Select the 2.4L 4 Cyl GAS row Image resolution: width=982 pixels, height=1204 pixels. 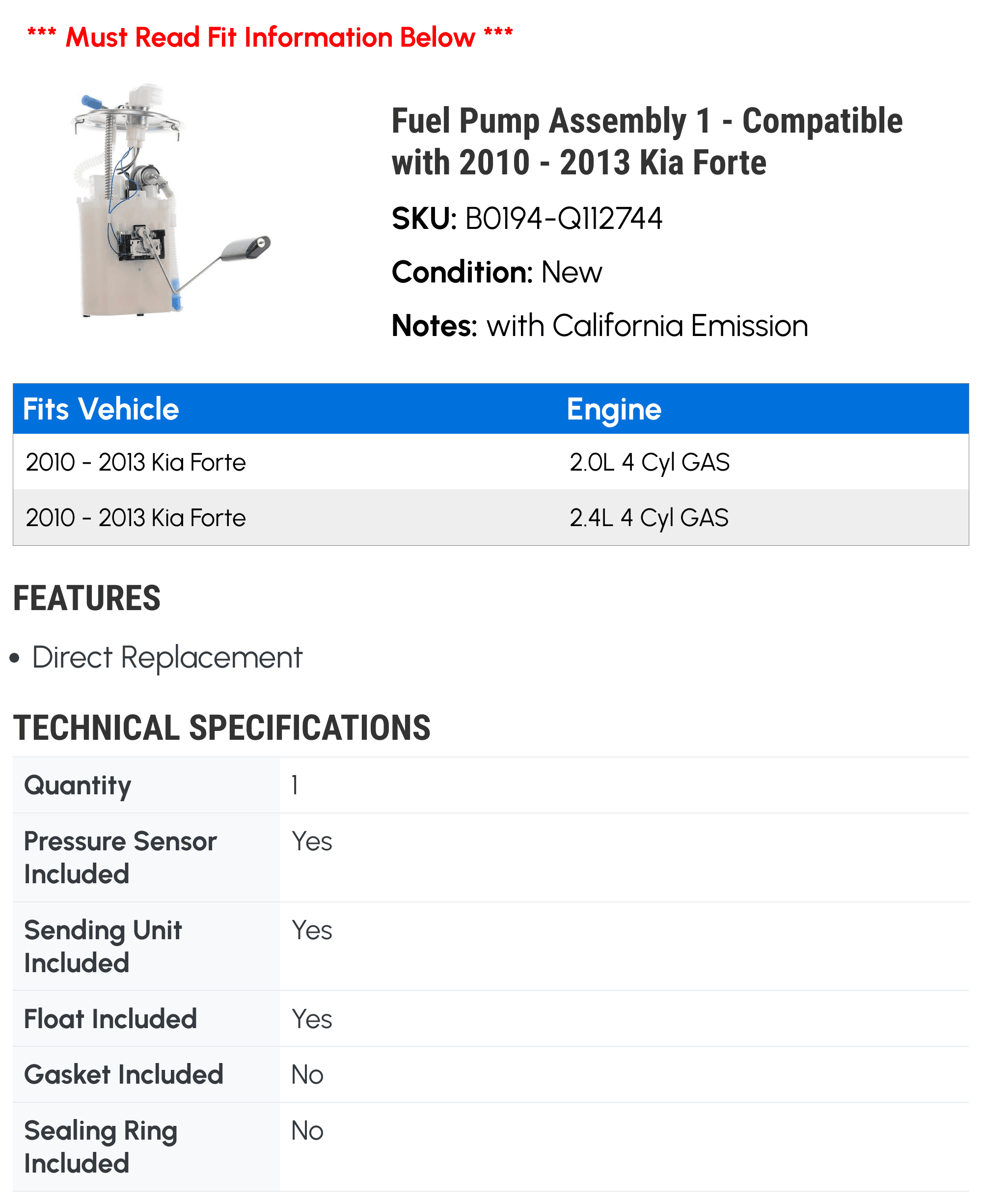491,517
